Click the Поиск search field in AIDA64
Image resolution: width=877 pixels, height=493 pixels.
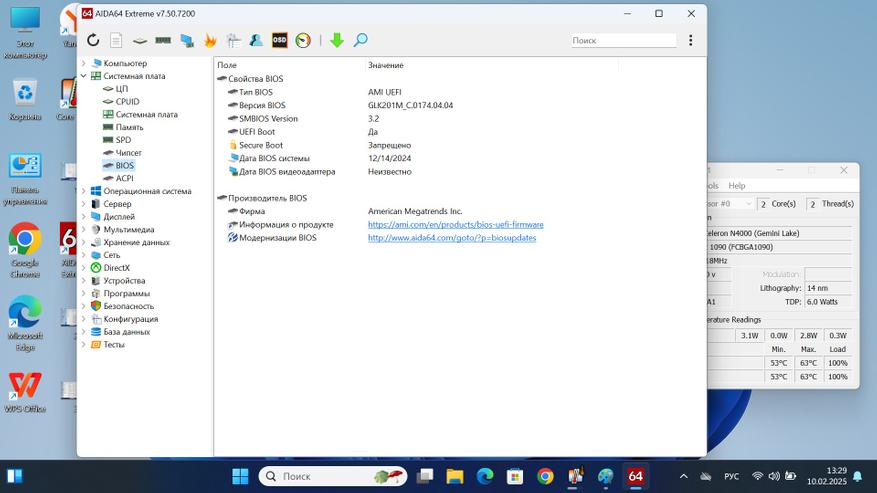coord(624,40)
